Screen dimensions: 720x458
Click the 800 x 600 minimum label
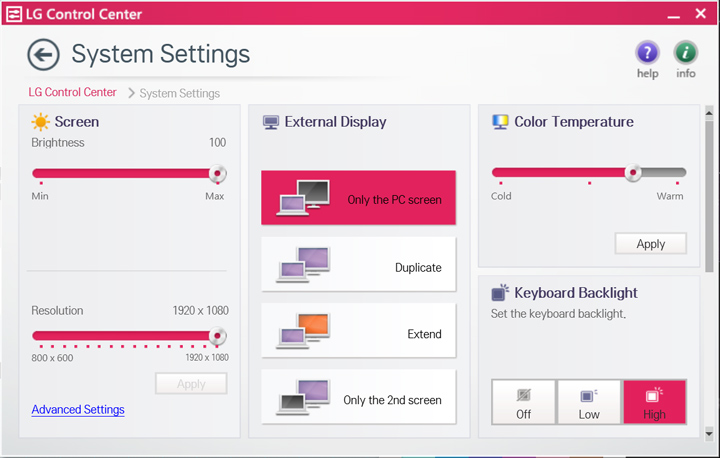click(52, 358)
